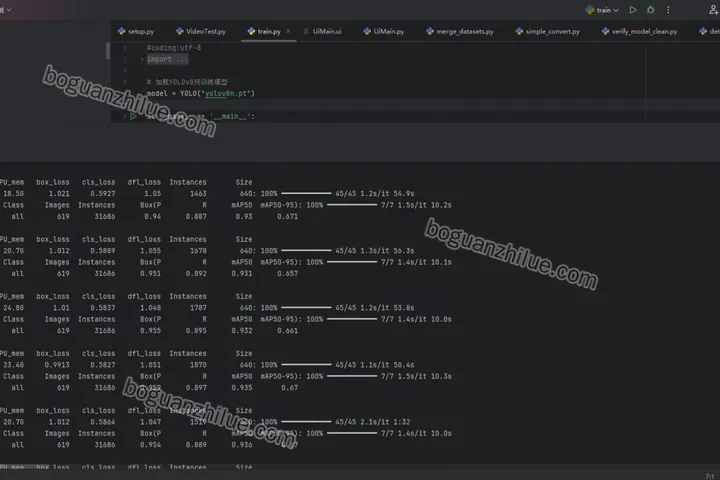Click the recall value 0.897
The width and height of the screenshot is (720, 480).
pos(196,388)
